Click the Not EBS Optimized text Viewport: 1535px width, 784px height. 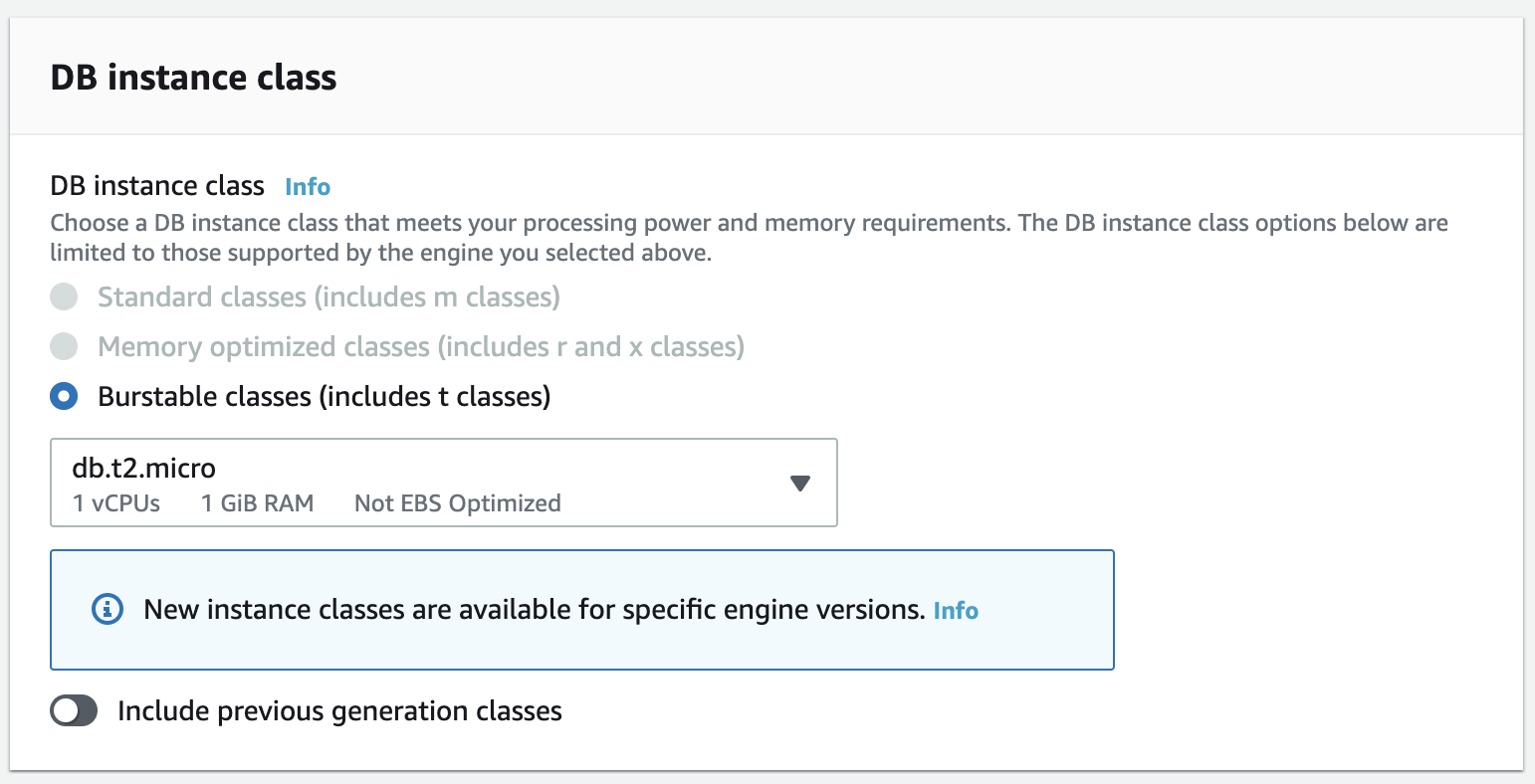pos(457,502)
